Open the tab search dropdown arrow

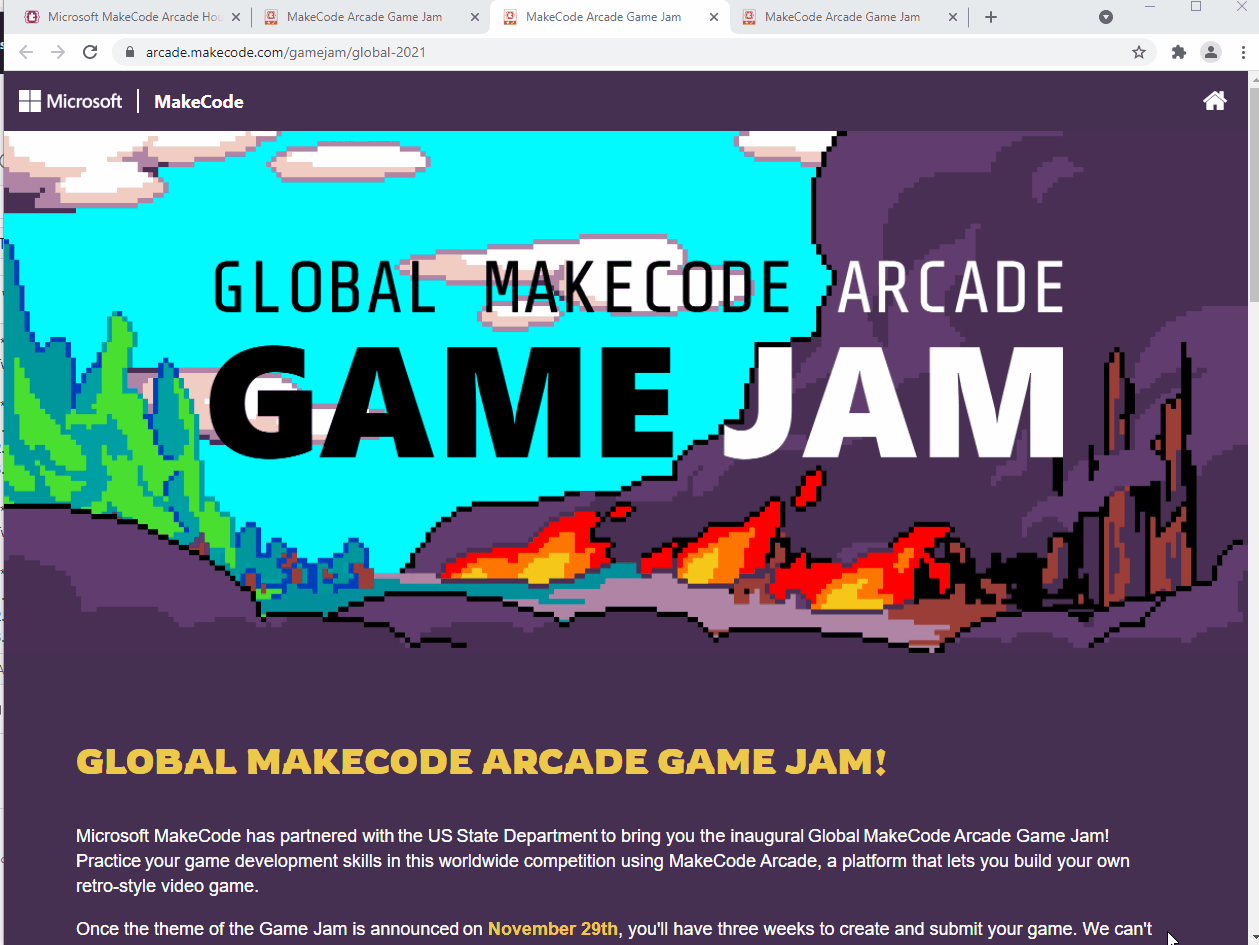click(x=1106, y=17)
